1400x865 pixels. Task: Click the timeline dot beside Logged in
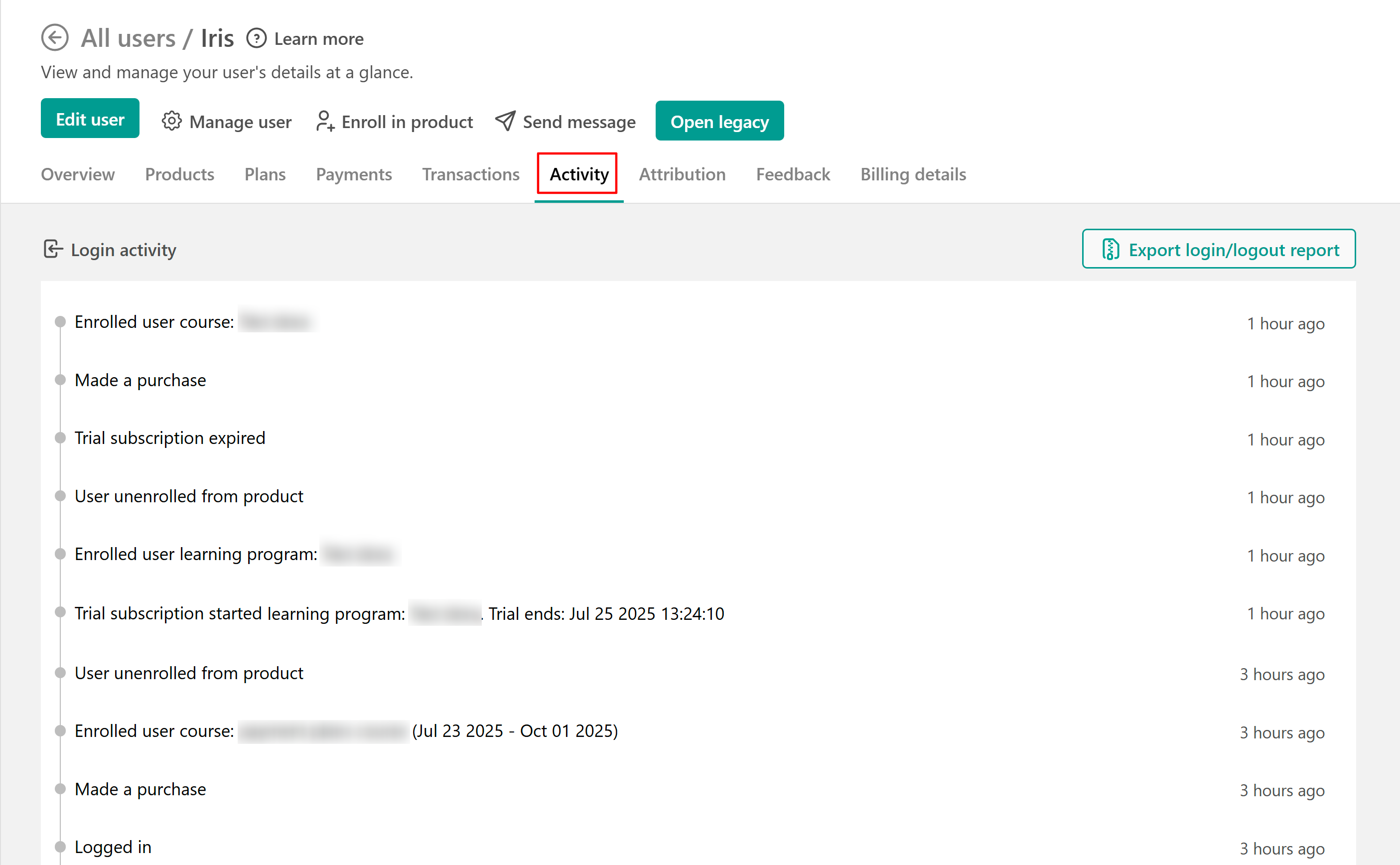click(60, 847)
